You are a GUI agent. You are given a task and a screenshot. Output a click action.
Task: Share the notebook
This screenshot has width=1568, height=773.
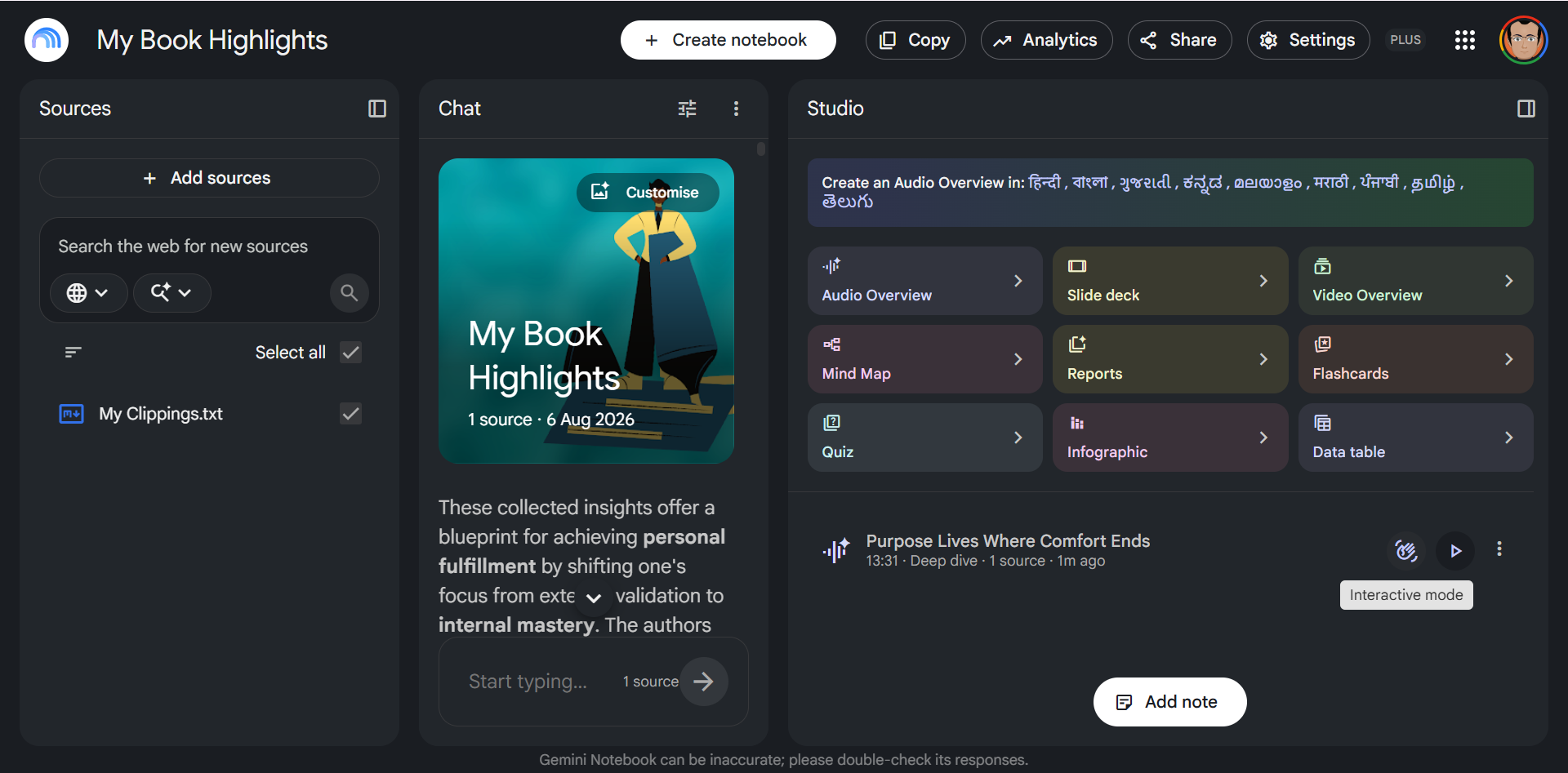coord(1179,40)
